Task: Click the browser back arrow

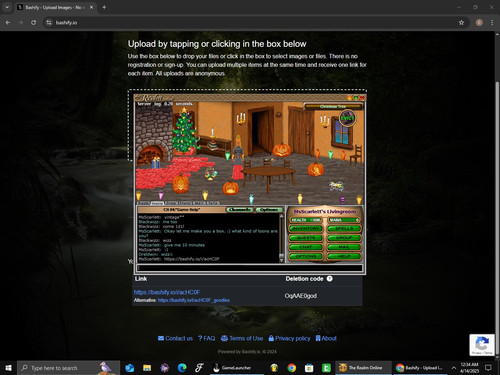Action: (8, 22)
